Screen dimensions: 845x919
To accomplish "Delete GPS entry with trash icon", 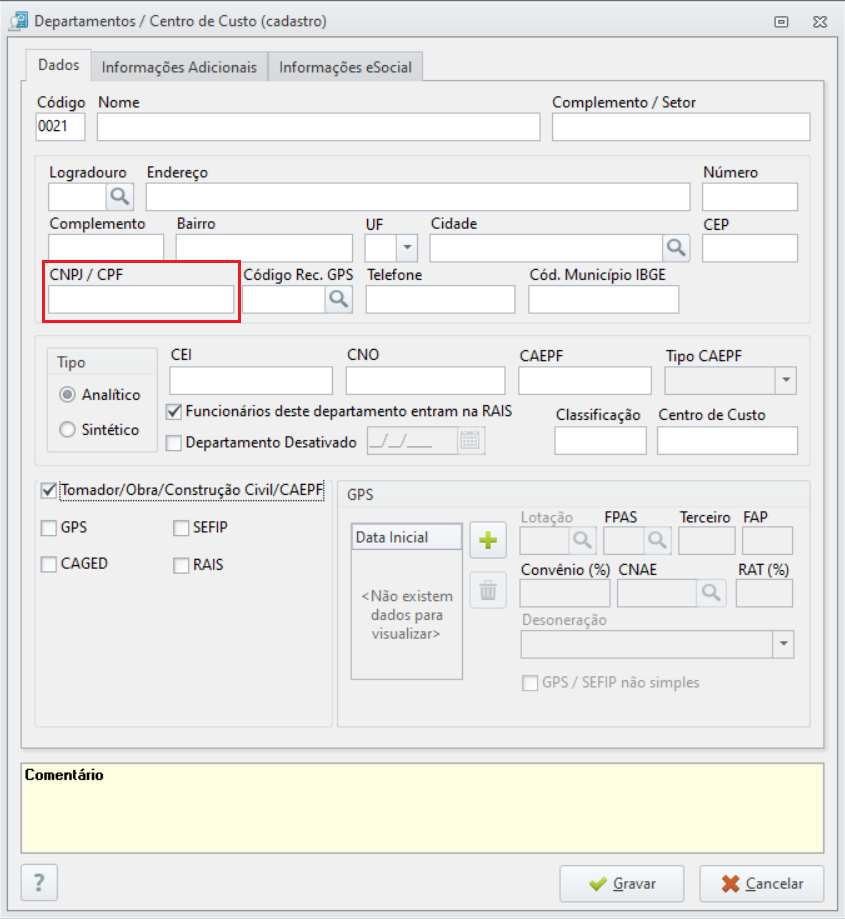I will pos(488,590).
